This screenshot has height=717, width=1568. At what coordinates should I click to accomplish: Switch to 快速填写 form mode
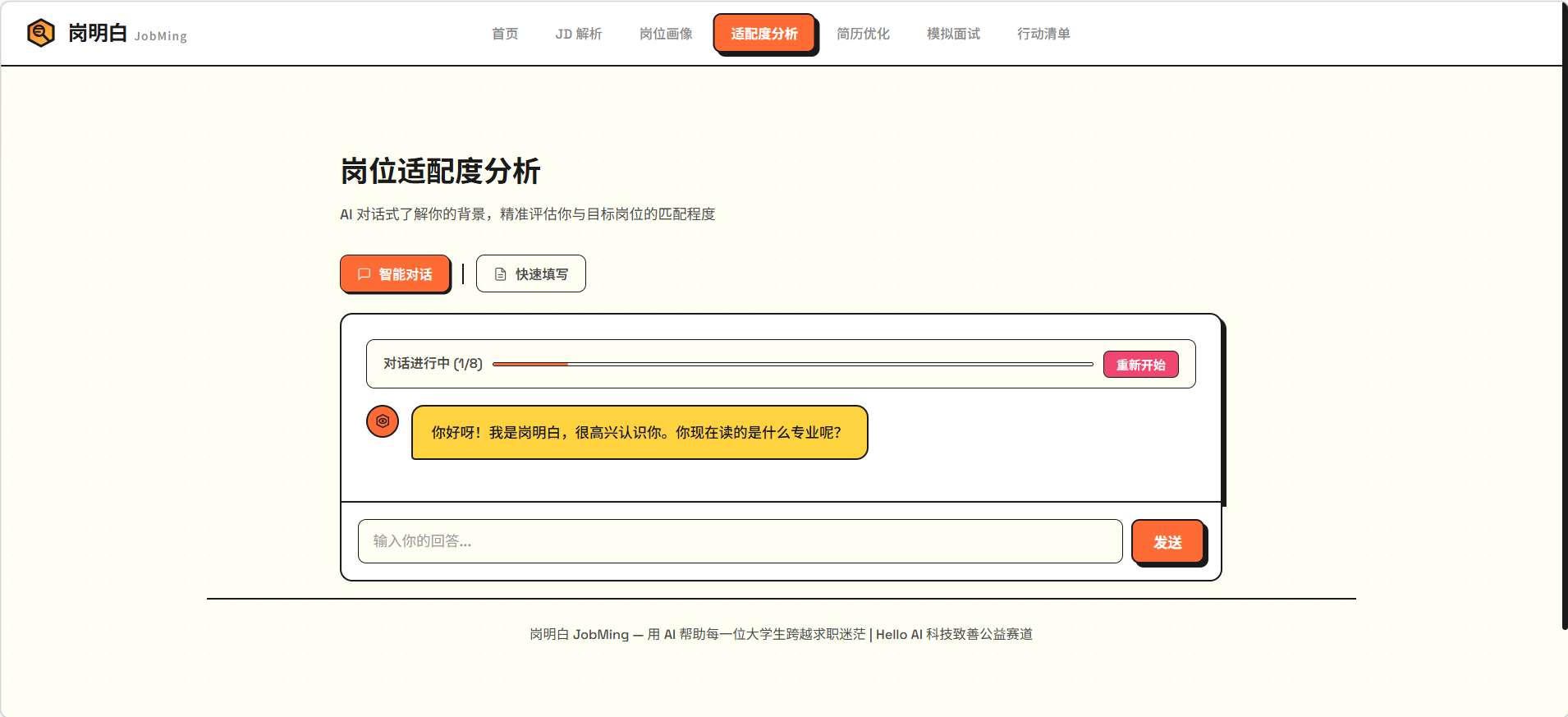(x=530, y=273)
